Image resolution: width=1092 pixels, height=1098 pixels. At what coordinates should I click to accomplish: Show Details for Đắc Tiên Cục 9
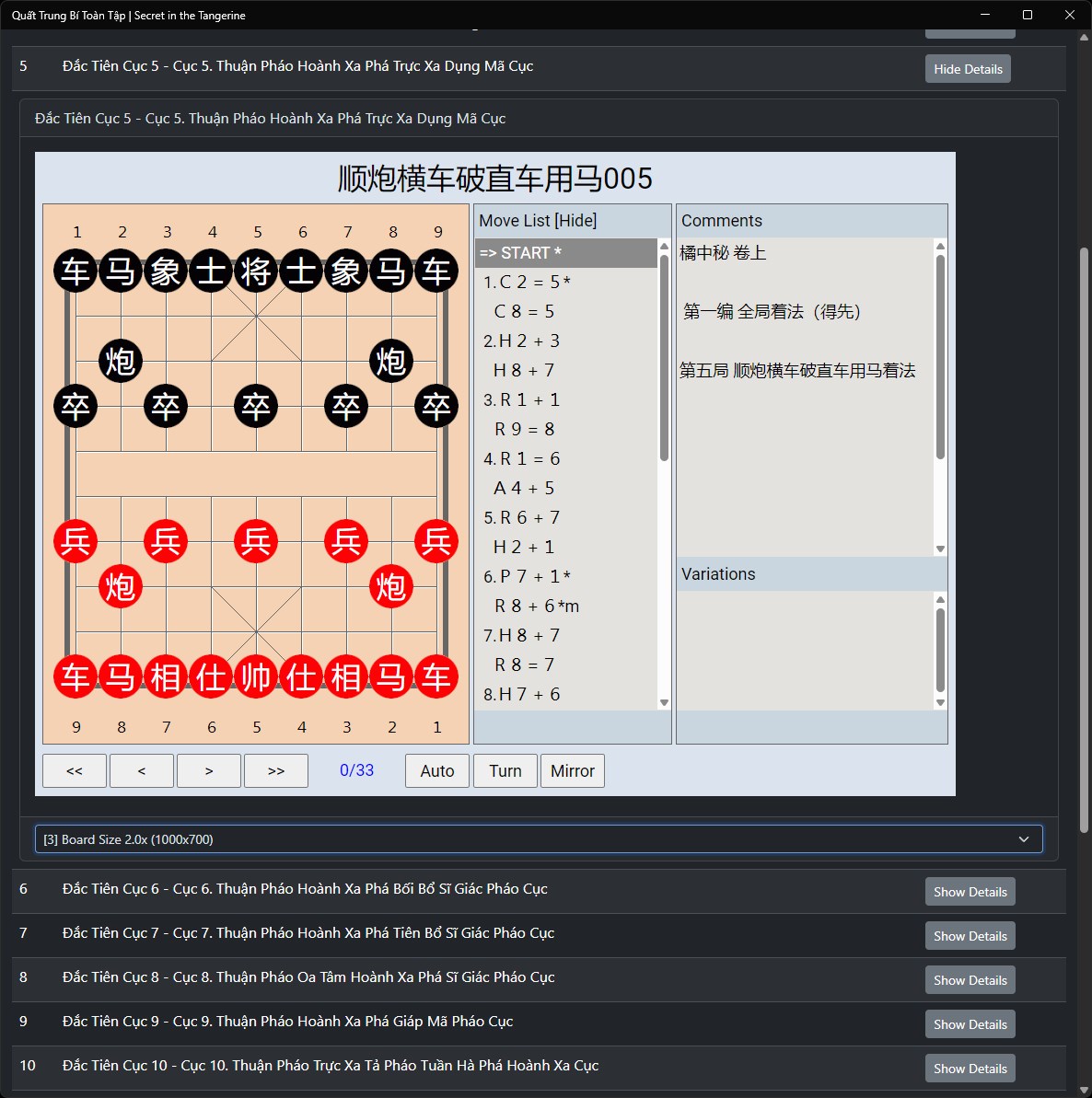[x=970, y=1023]
